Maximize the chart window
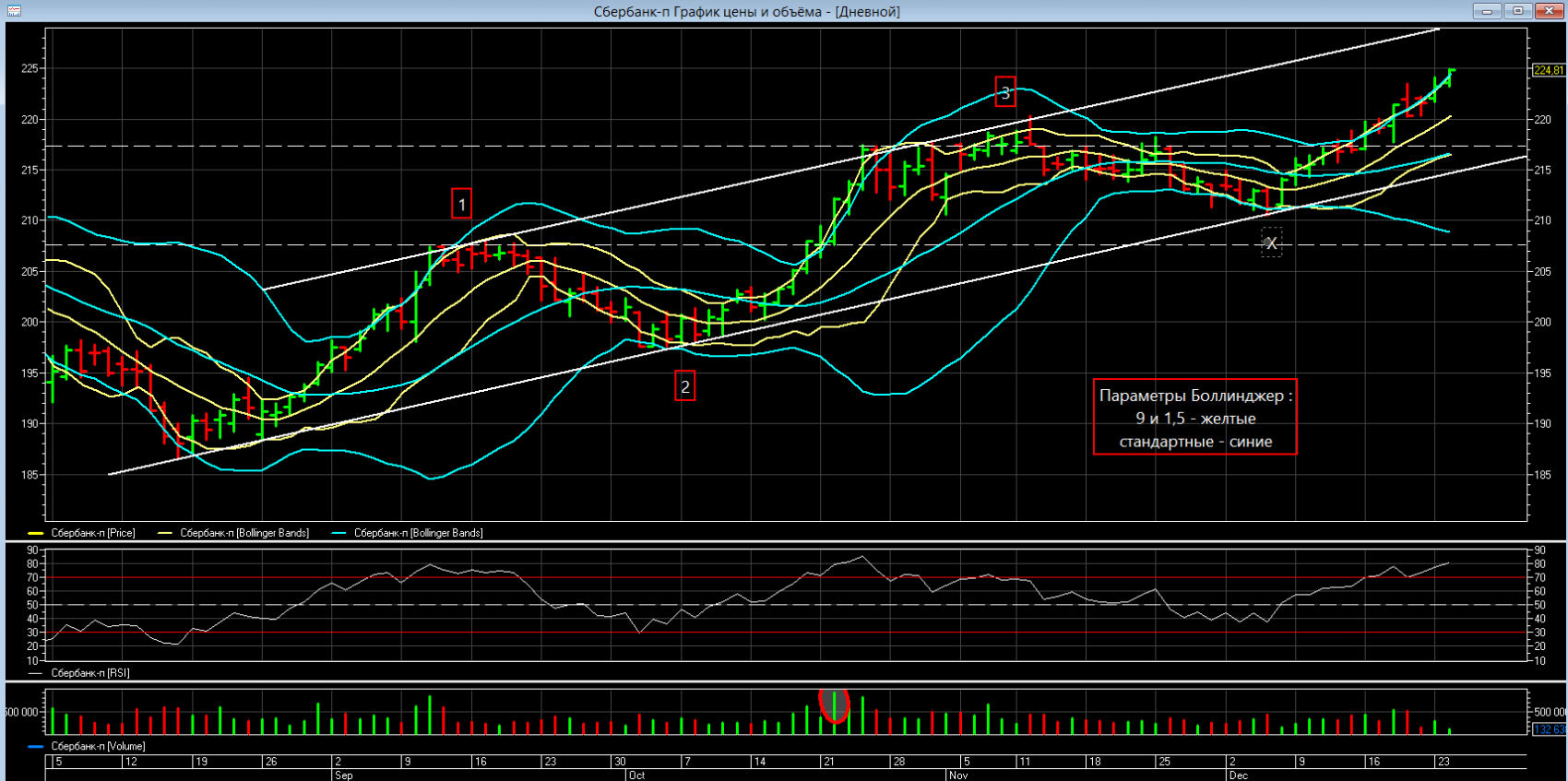The height and width of the screenshot is (781, 1568). (1517, 11)
